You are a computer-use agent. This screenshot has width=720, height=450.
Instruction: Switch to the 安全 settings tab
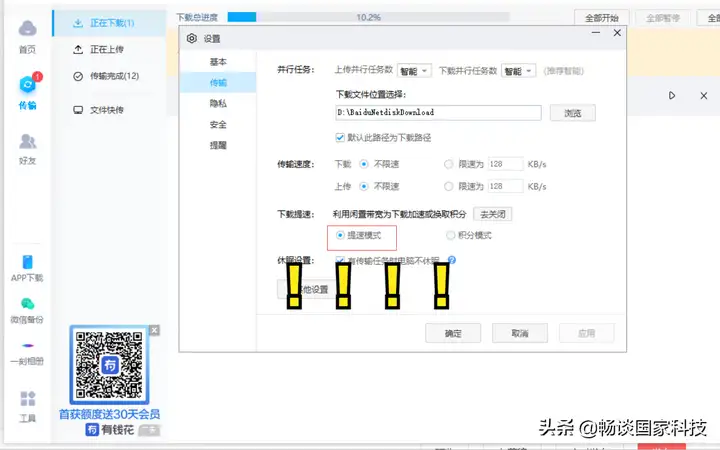tap(218, 124)
